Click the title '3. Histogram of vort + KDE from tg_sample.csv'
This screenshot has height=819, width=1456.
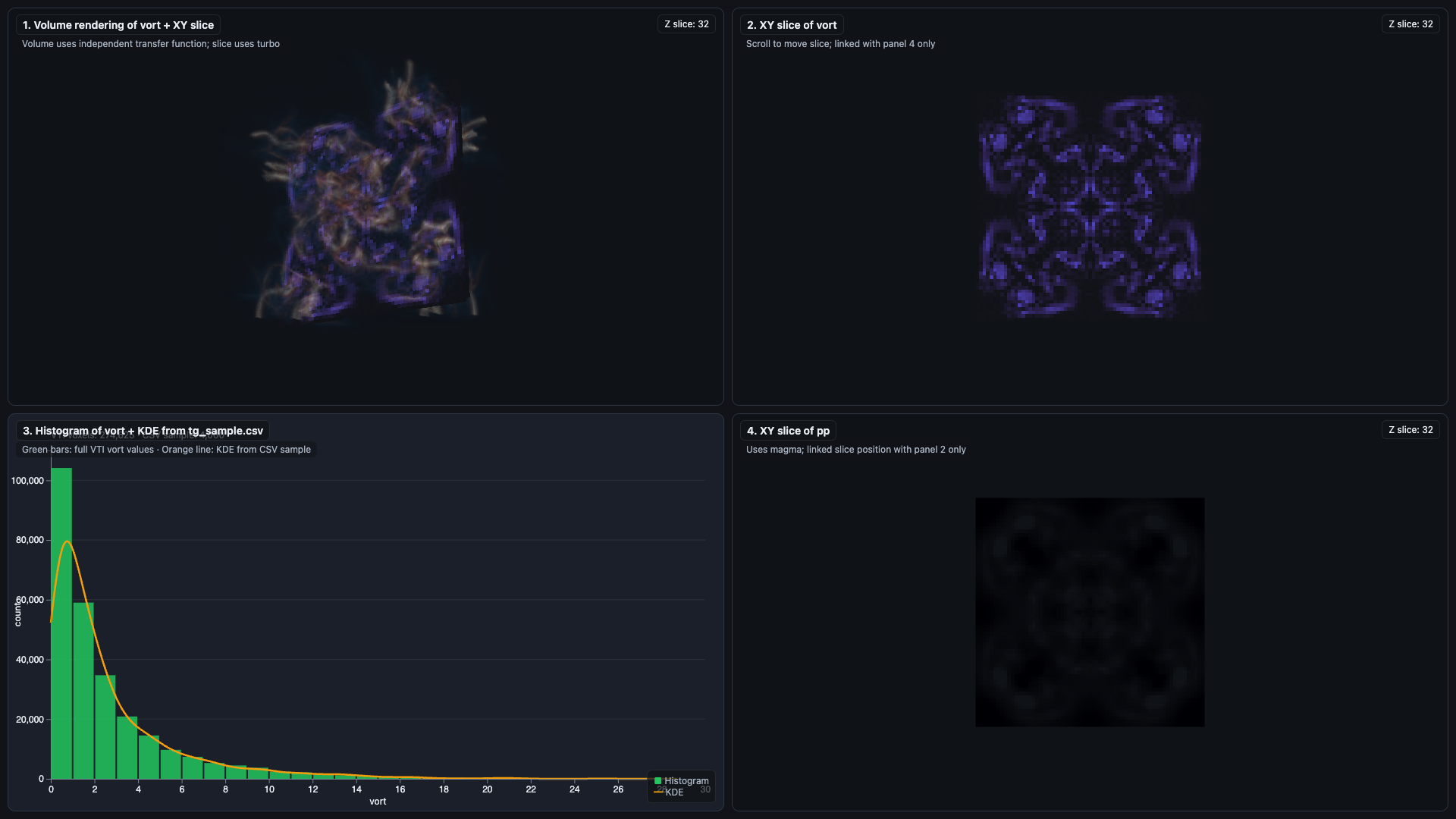(143, 431)
